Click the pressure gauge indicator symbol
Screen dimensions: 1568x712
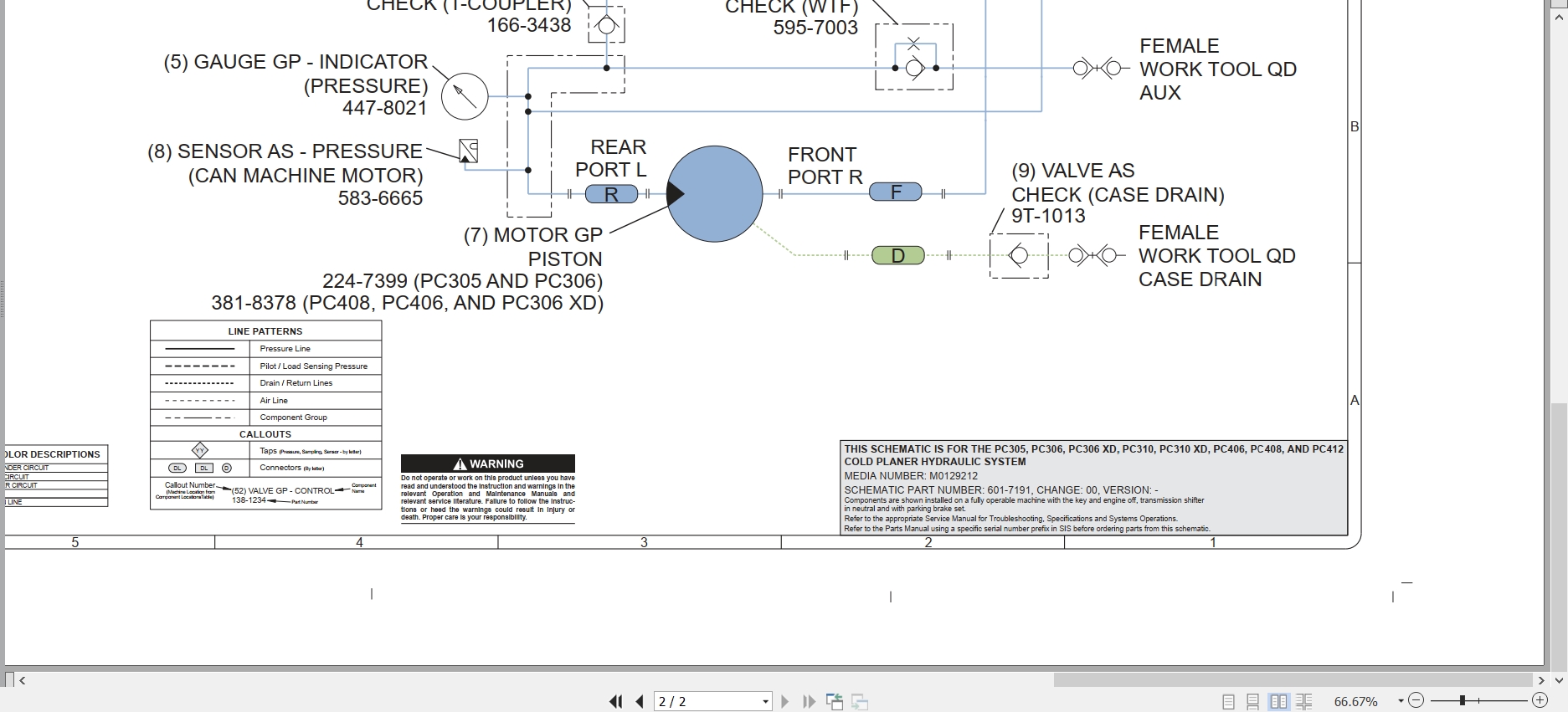(x=465, y=96)
